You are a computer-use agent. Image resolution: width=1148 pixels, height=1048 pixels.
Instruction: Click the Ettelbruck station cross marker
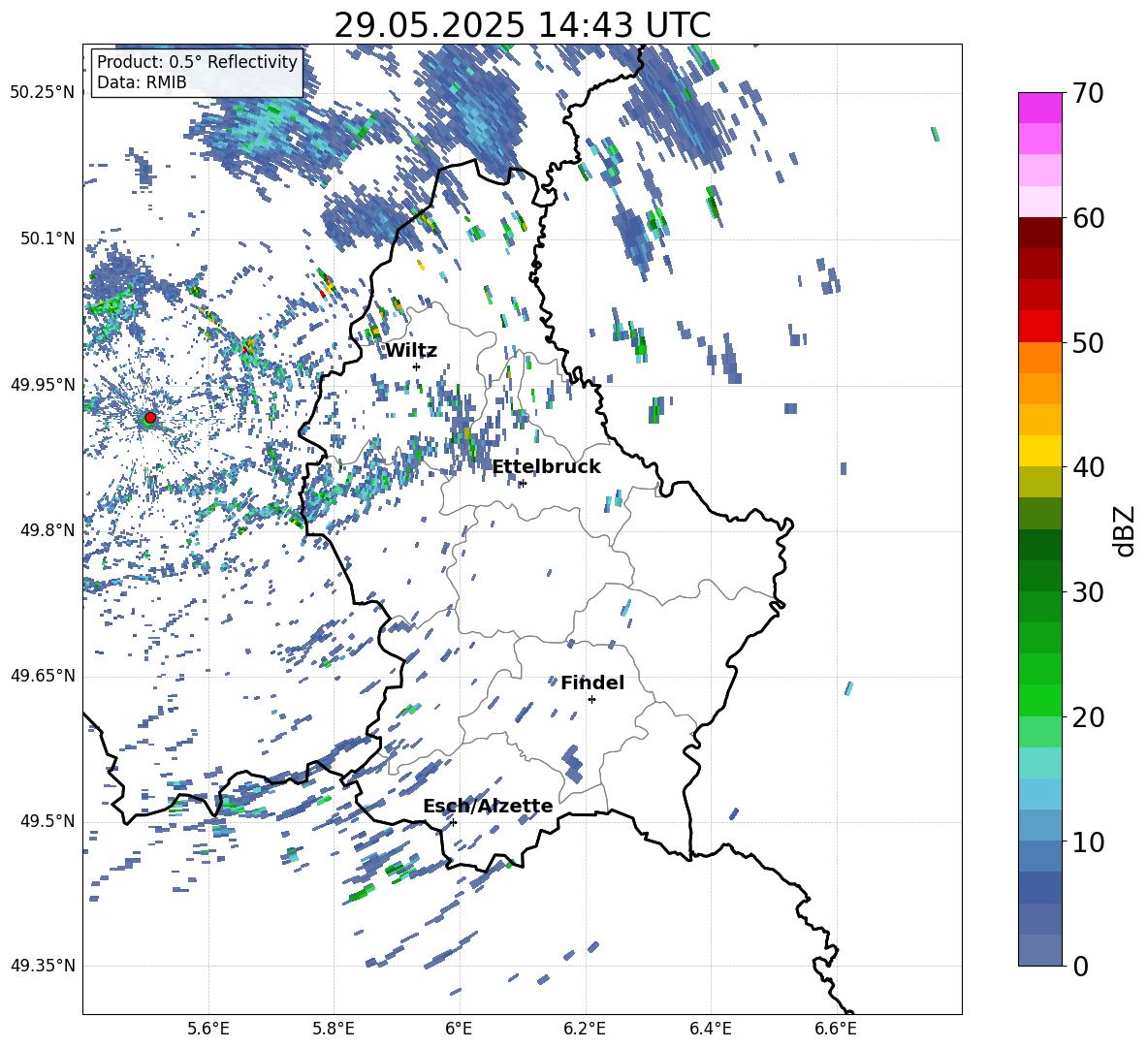(x=523, y=483)
